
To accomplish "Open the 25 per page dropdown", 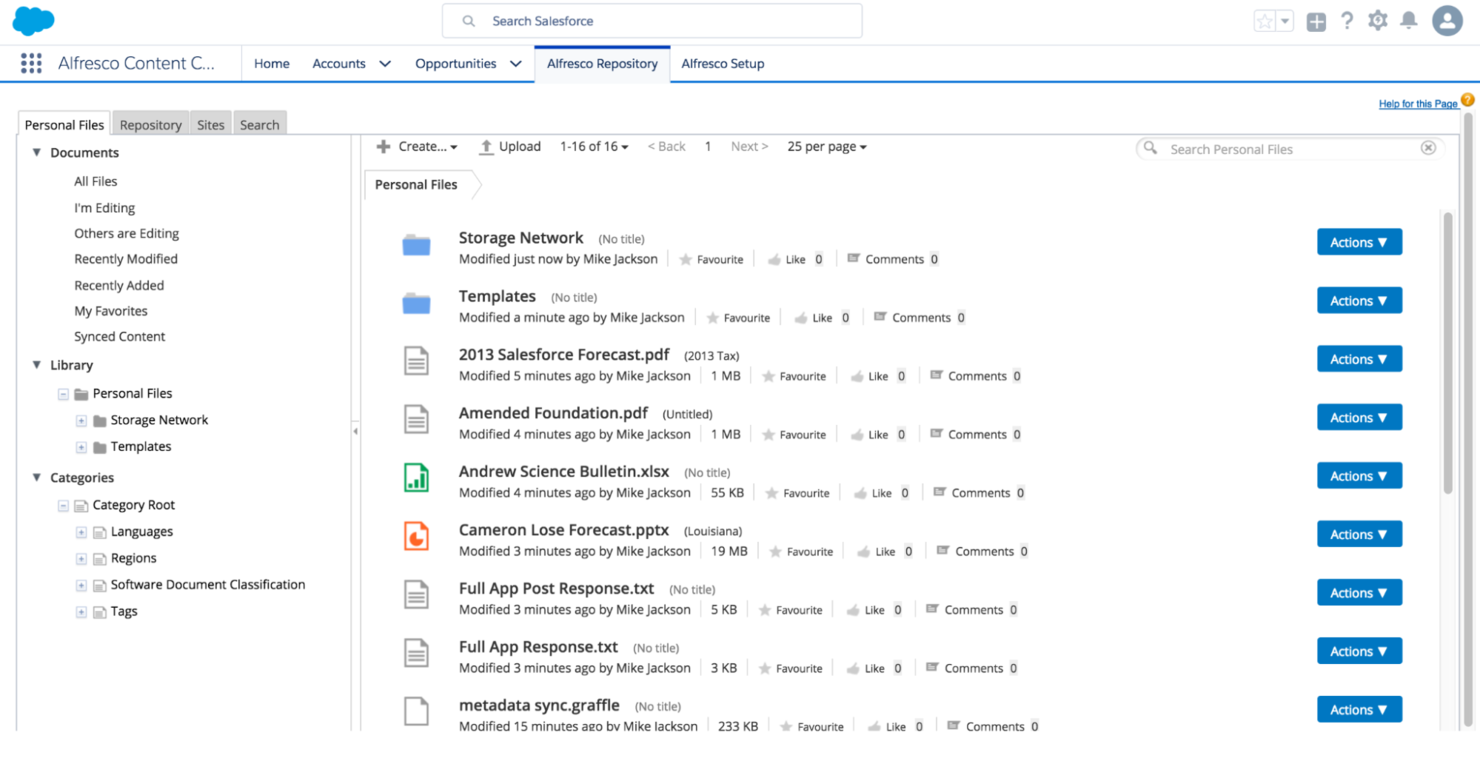I will click(x=827, y=146).
